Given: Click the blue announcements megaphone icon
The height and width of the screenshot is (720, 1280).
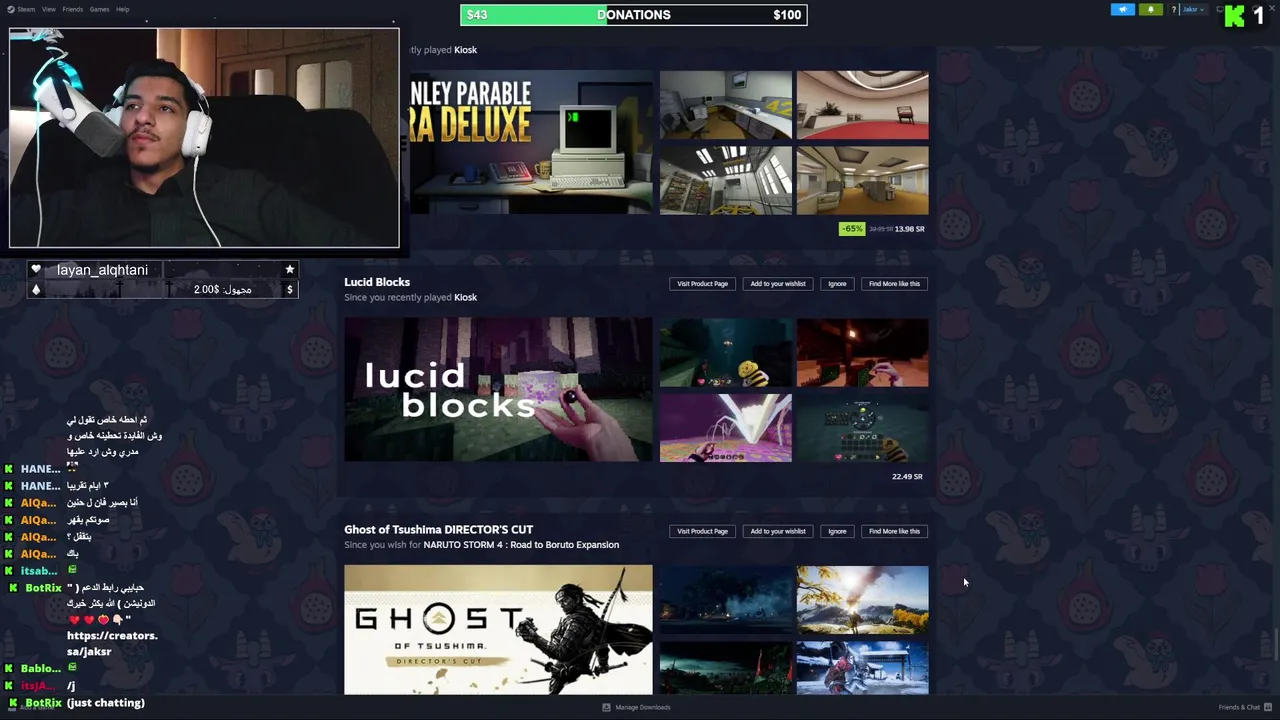Looking at the screenshot, I should pos(1122,10).
